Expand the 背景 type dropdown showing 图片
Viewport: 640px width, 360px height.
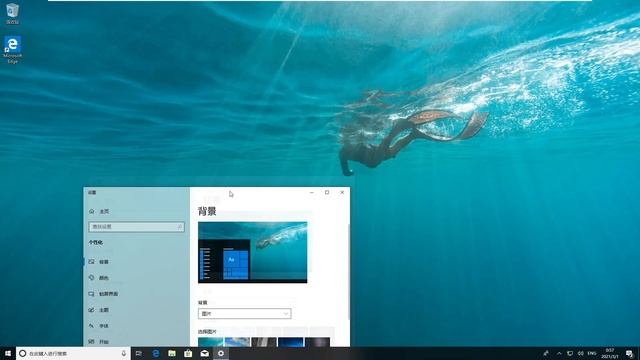coord(244,313)
